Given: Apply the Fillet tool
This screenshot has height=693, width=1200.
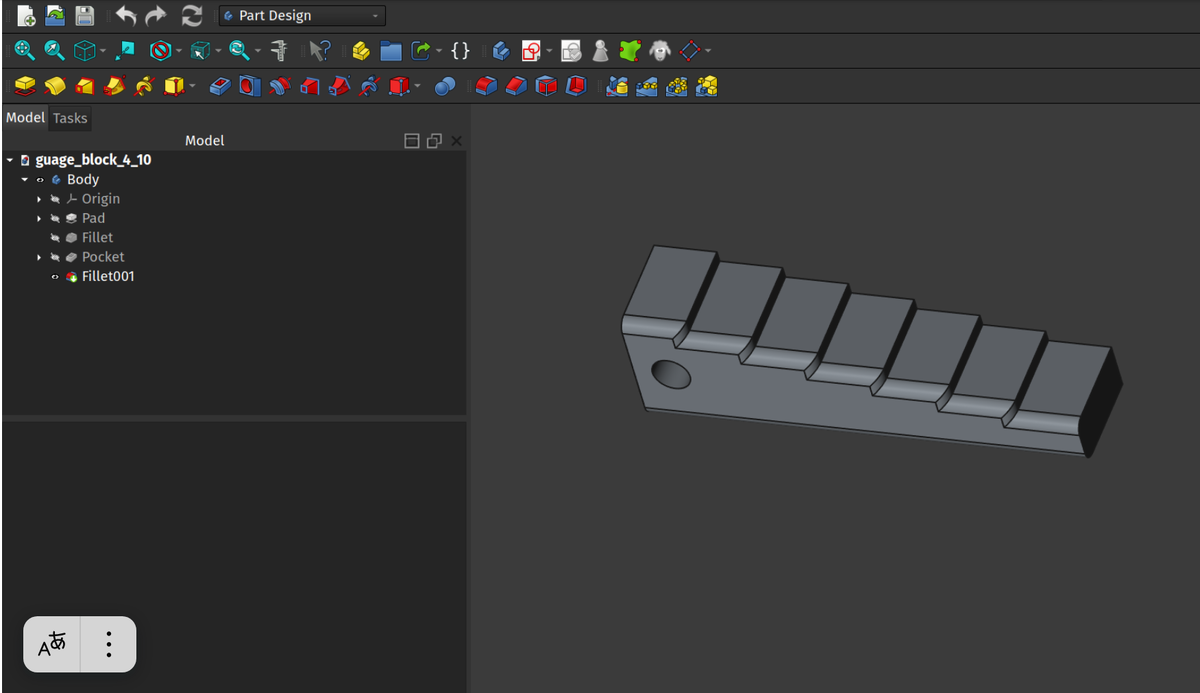Looking at the screenshot, I should pos(486,87).
